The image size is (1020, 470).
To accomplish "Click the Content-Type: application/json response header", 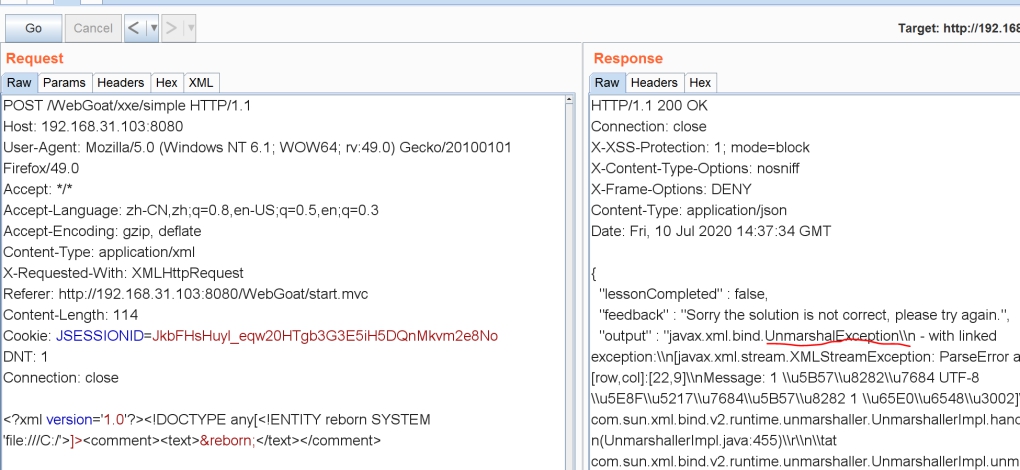I will pos(689,210).
